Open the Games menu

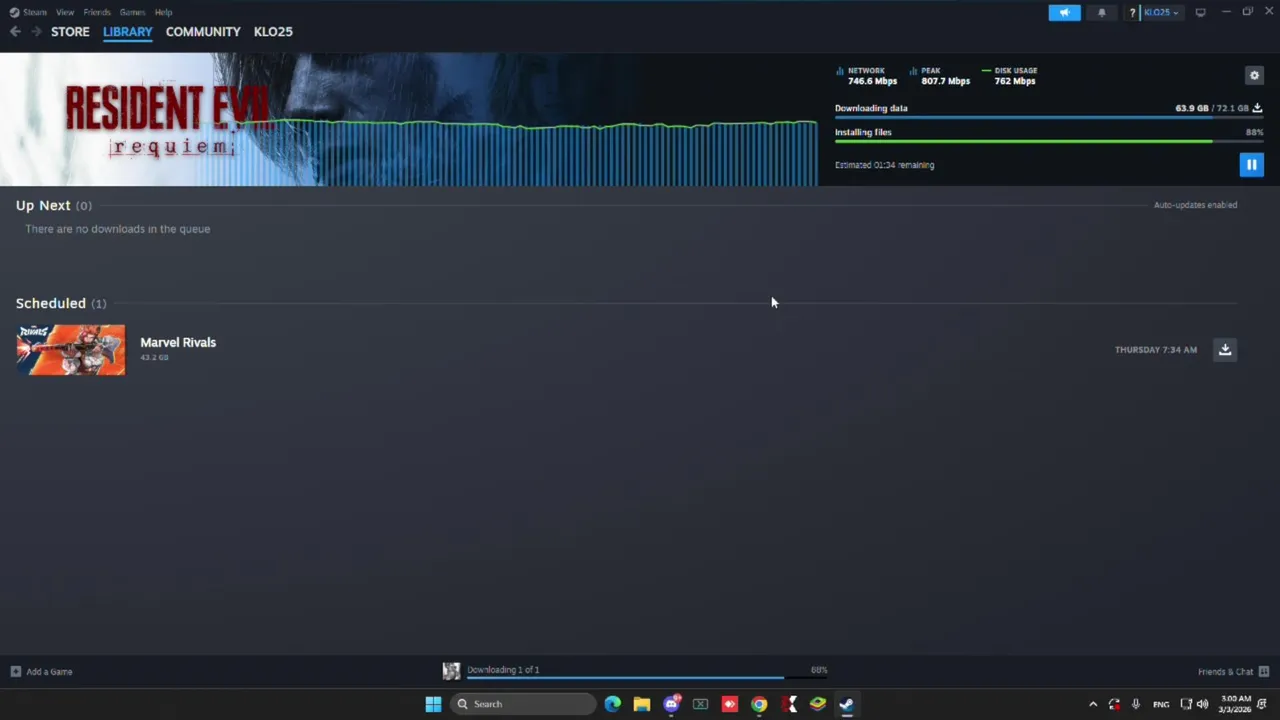point(132,12)
